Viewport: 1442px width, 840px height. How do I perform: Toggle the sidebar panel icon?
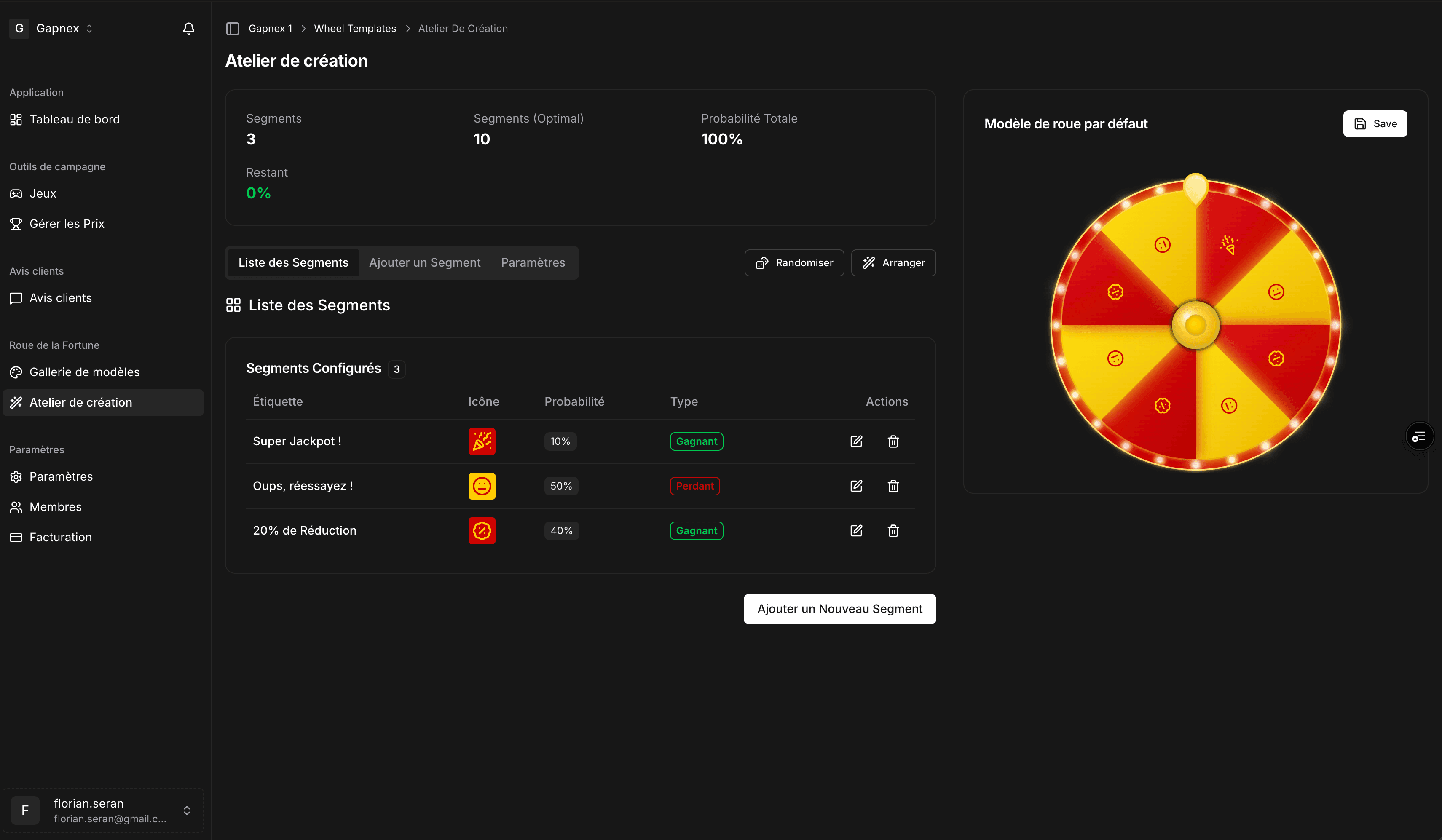click(x=232, y=29)
